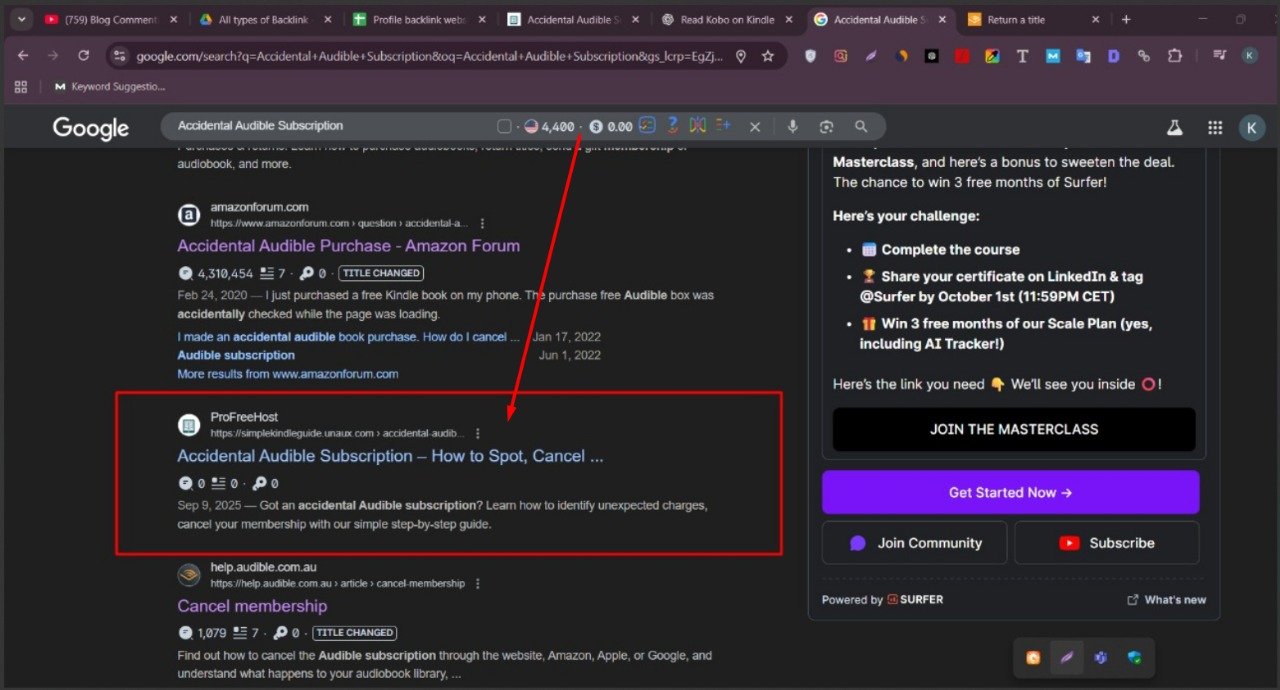Bookmark this page using the star icon
This screenshot has width=1280, height=690.
tap(769, 56)
